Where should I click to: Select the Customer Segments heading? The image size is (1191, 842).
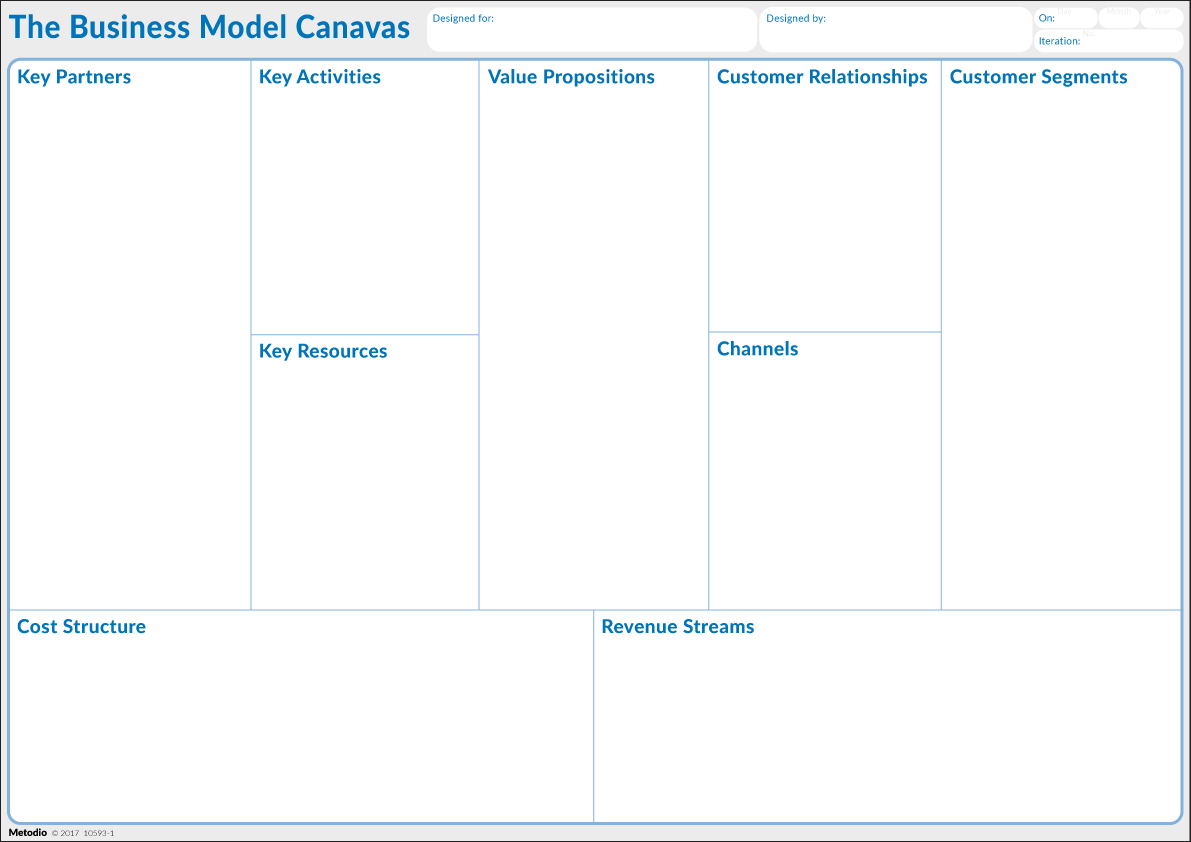[1038, 76]
